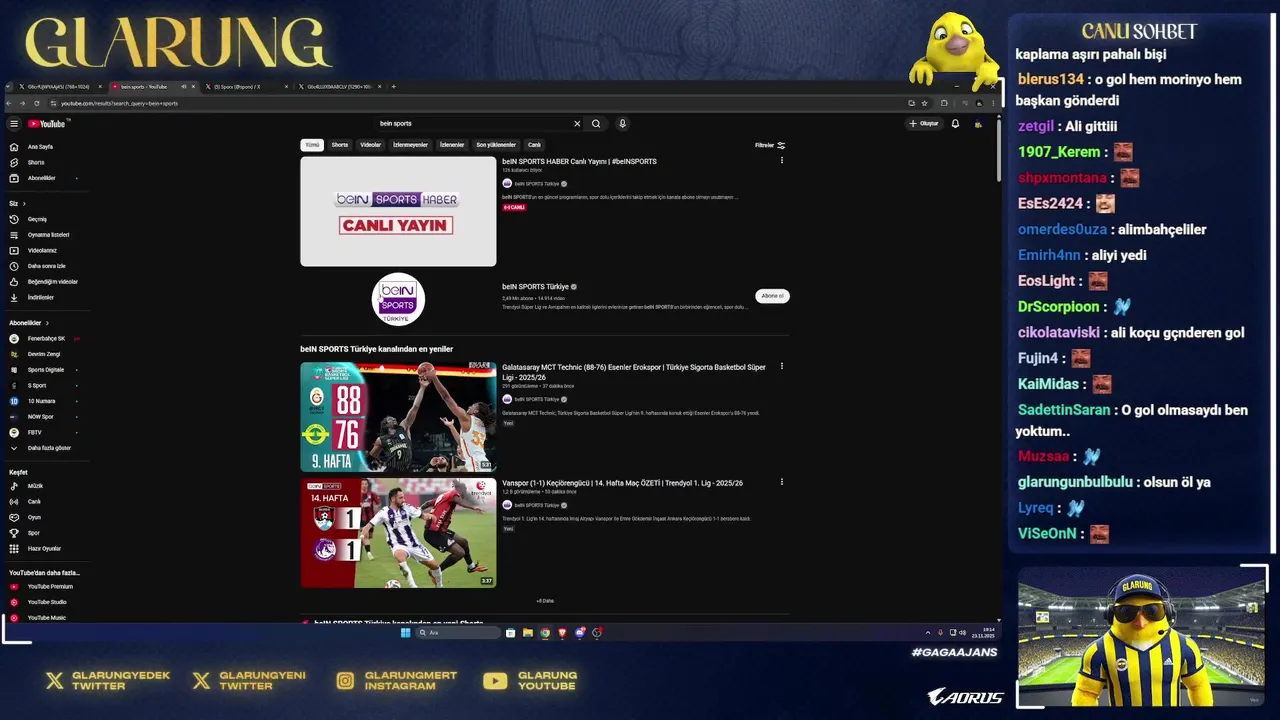
Task: Select the Canlı filter chip
Action: [534, 145]
